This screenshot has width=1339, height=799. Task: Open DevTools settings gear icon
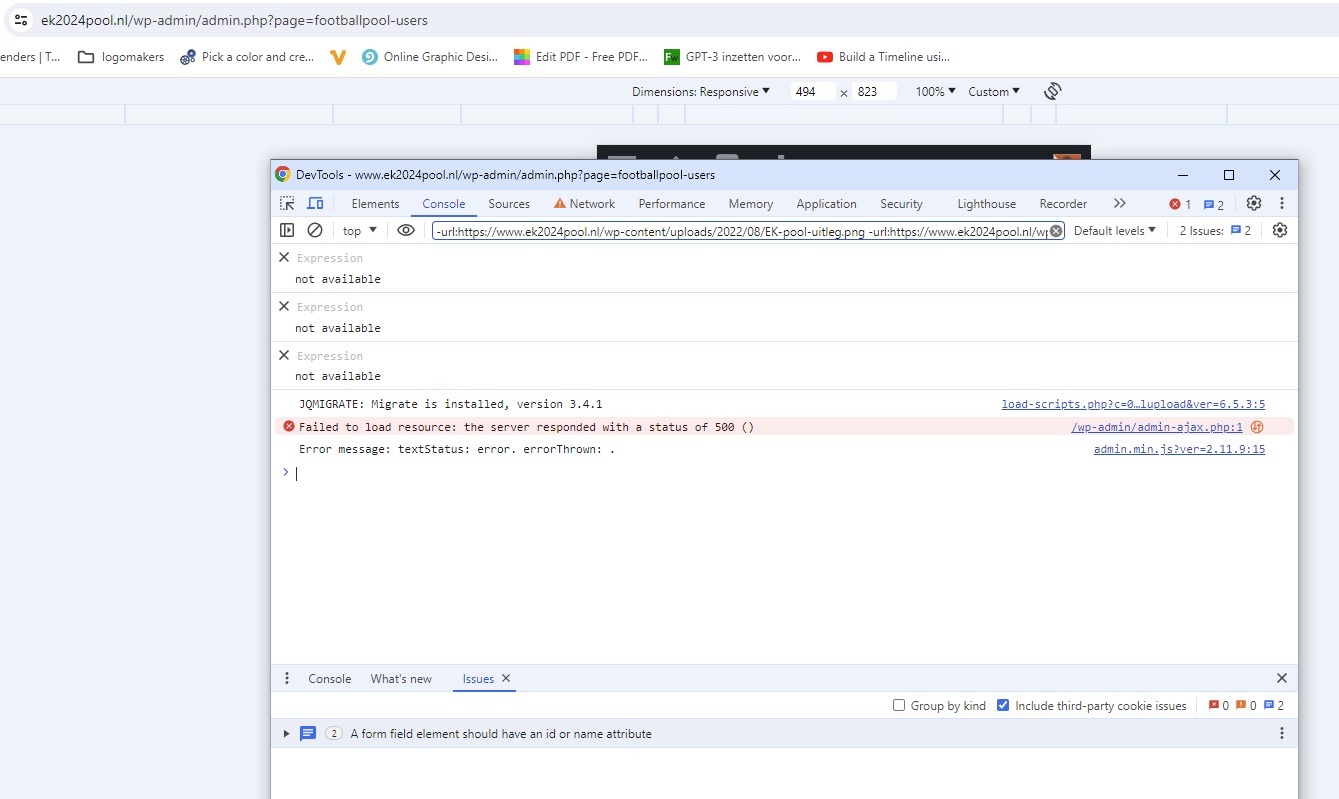(x=1254, y=203)
